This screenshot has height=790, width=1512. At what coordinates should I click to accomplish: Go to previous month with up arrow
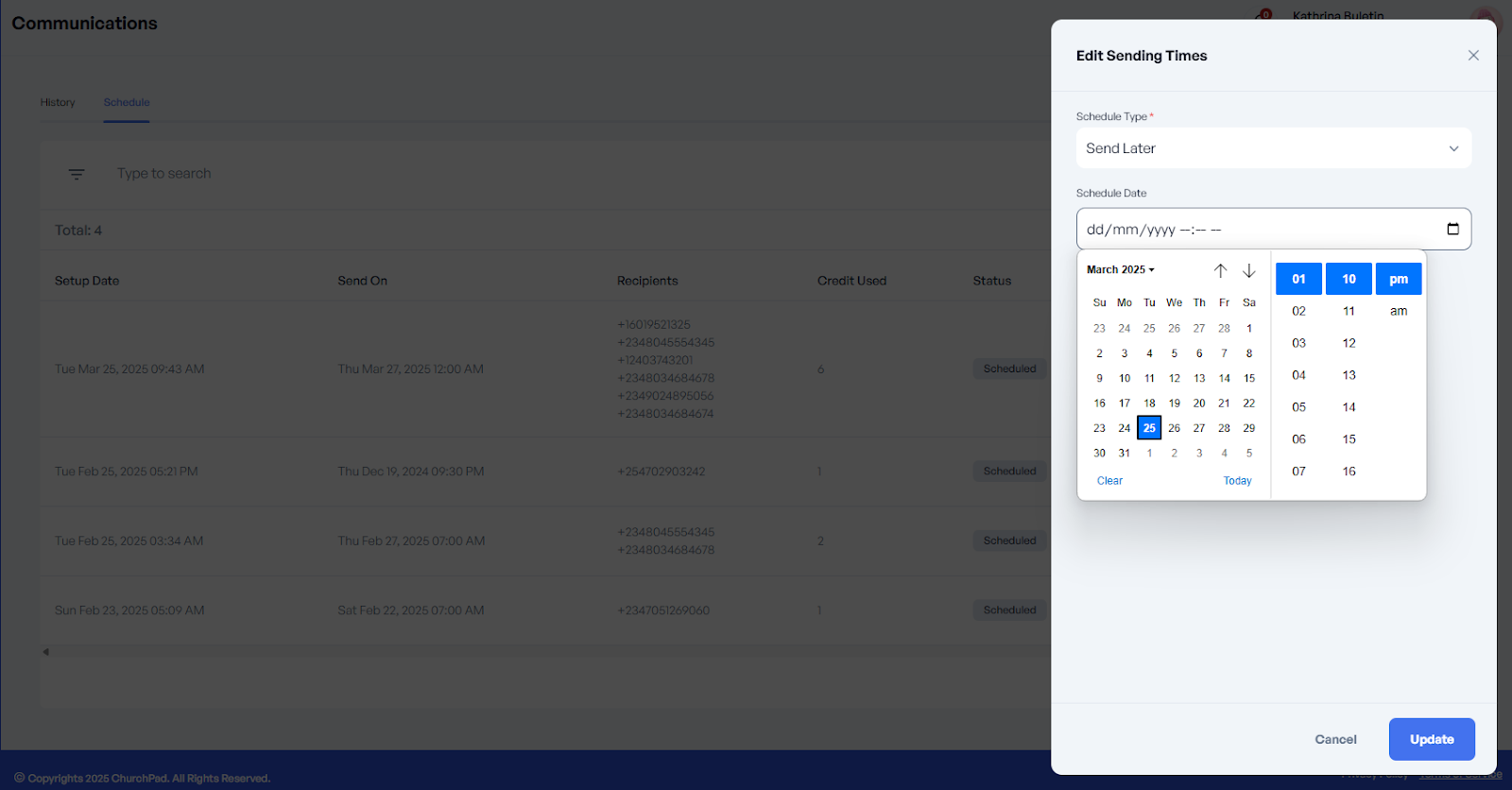pyautogui.click(x=1220, y=270)
